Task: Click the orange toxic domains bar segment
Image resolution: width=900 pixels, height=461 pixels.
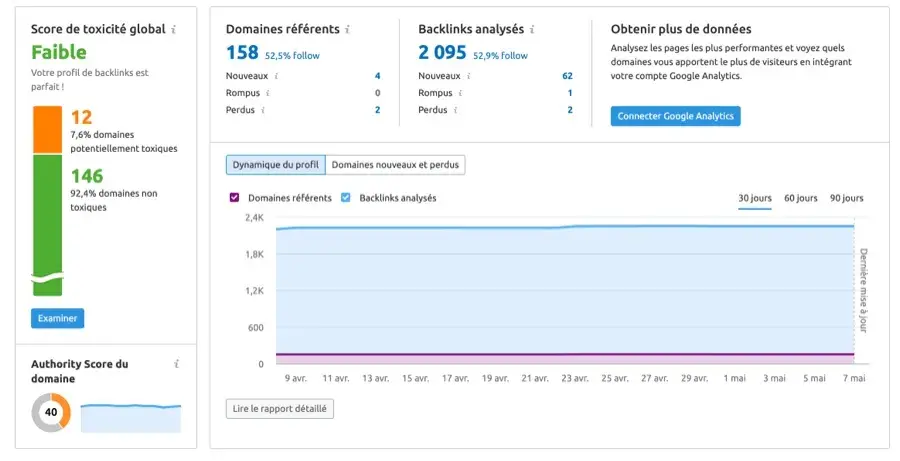Action: [x=47, y=130]
